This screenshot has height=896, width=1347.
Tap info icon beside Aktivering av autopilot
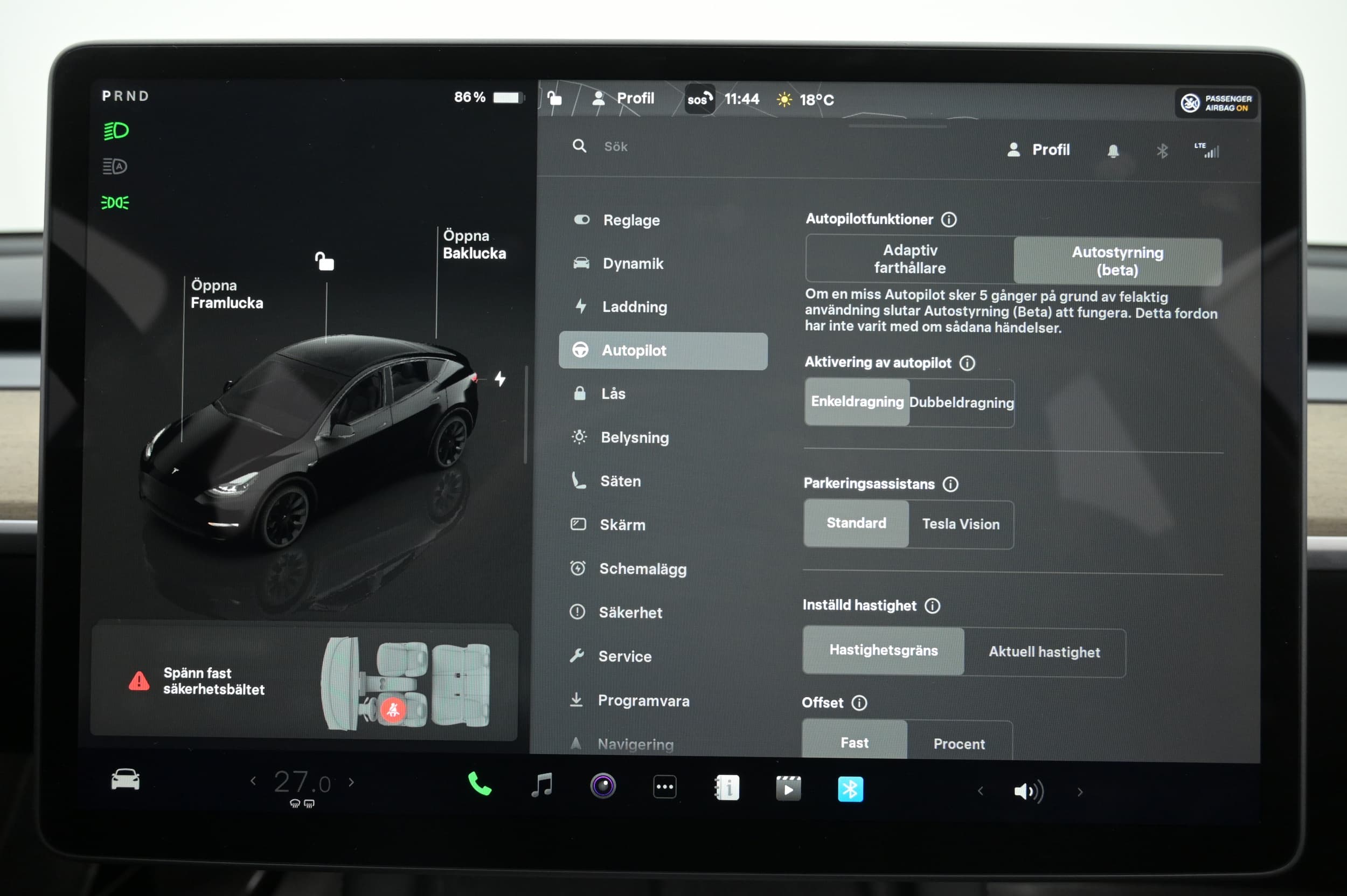[967, 363]
